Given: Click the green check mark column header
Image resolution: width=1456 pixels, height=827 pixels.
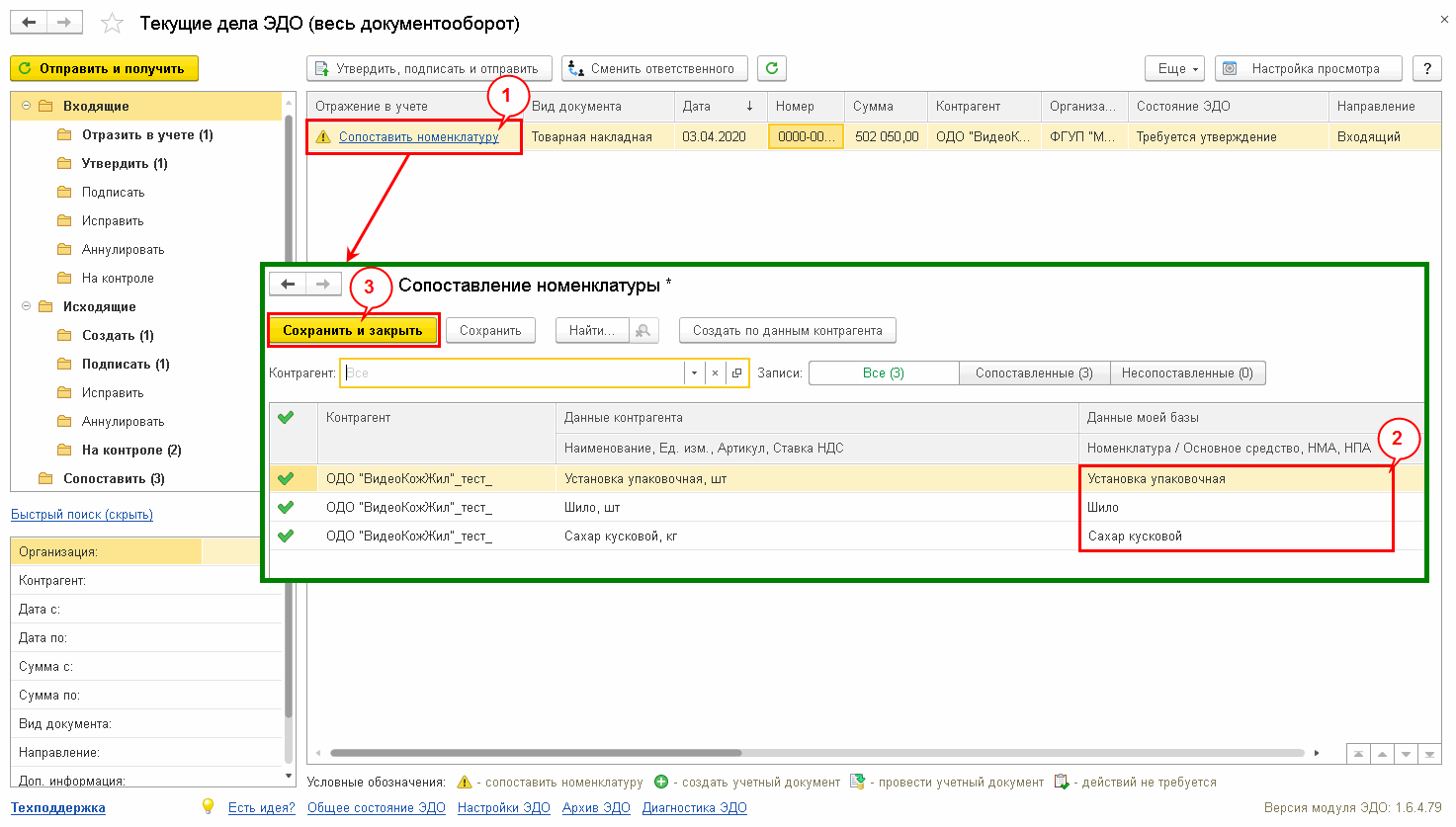Looking at the screenshot, I should [x=287, y=418].
